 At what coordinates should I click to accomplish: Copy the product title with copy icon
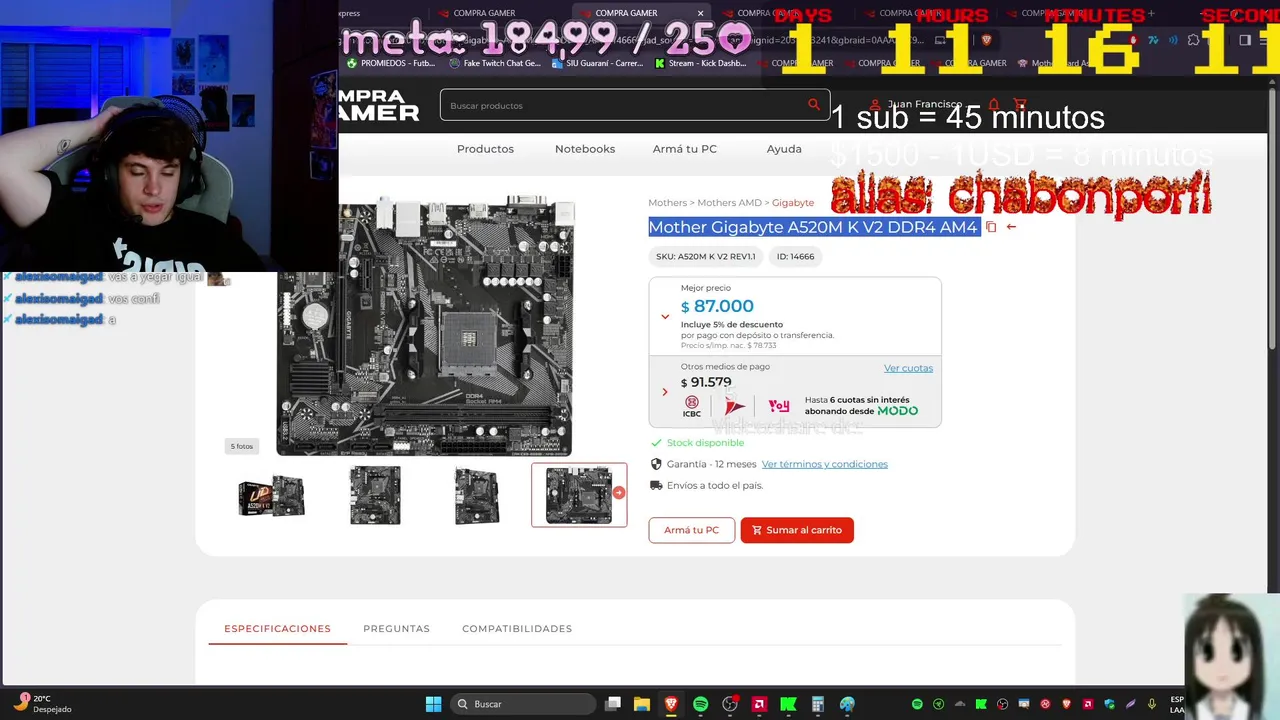(x=991, y=227)
